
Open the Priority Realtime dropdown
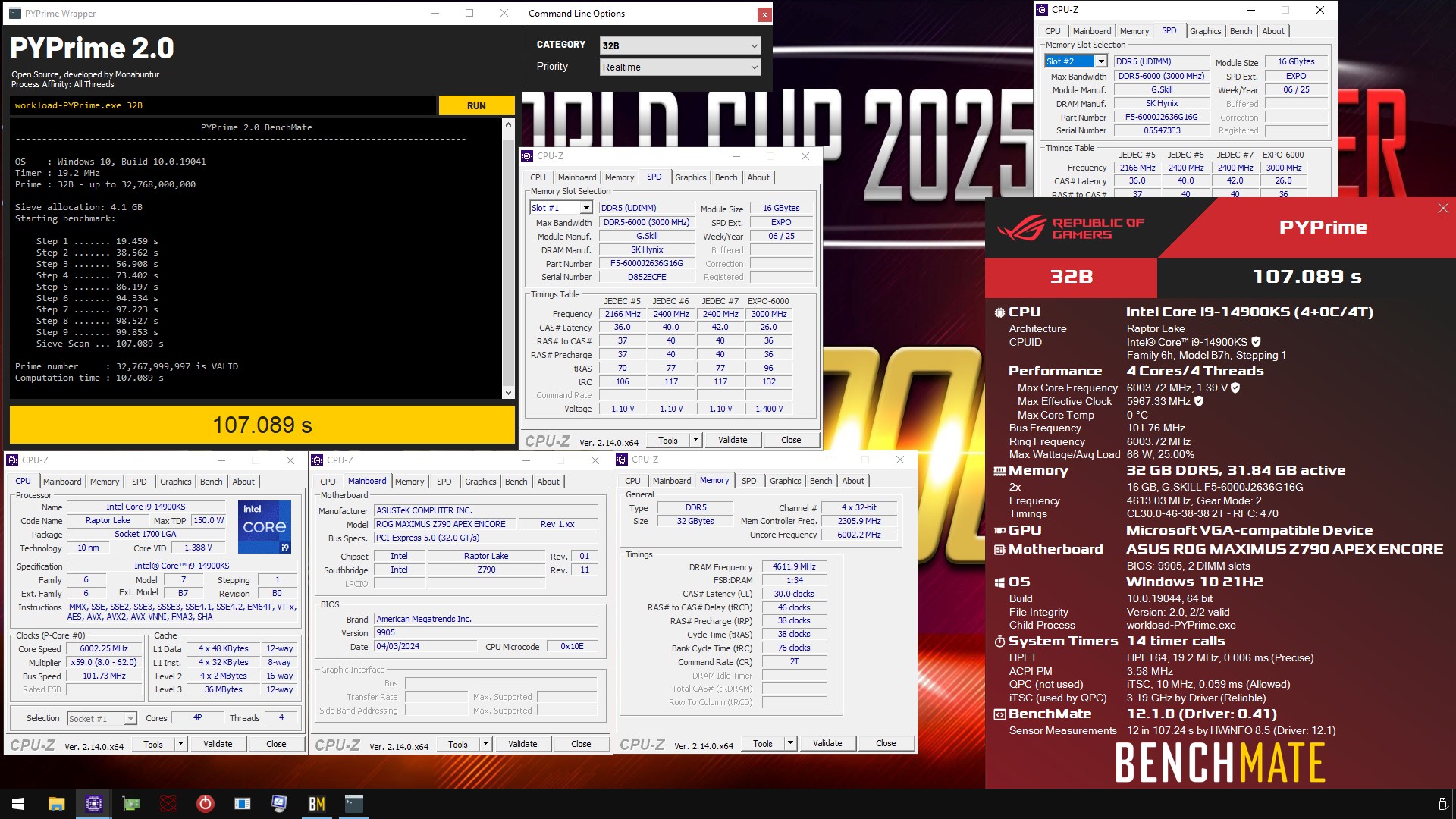679,67
